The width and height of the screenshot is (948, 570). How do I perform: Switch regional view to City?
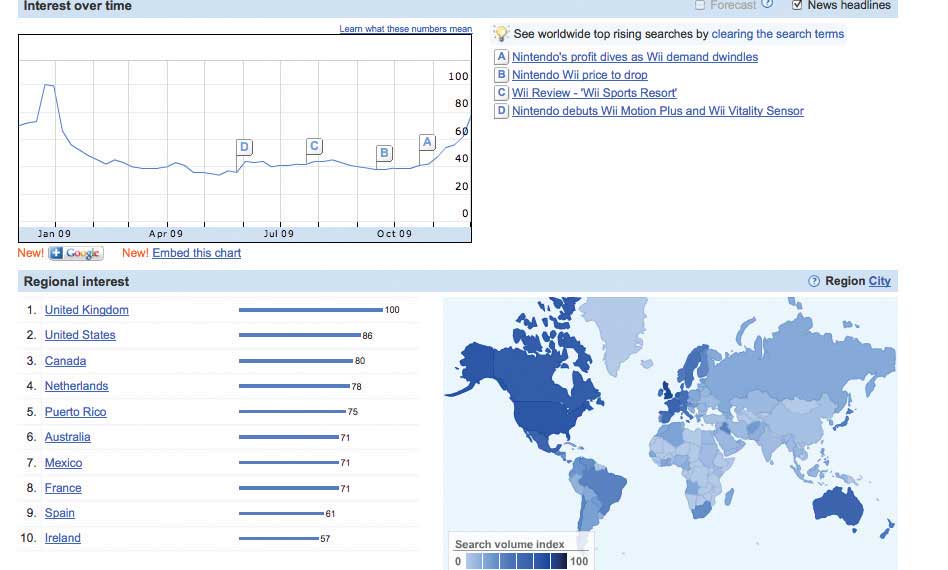click(880, 281)
